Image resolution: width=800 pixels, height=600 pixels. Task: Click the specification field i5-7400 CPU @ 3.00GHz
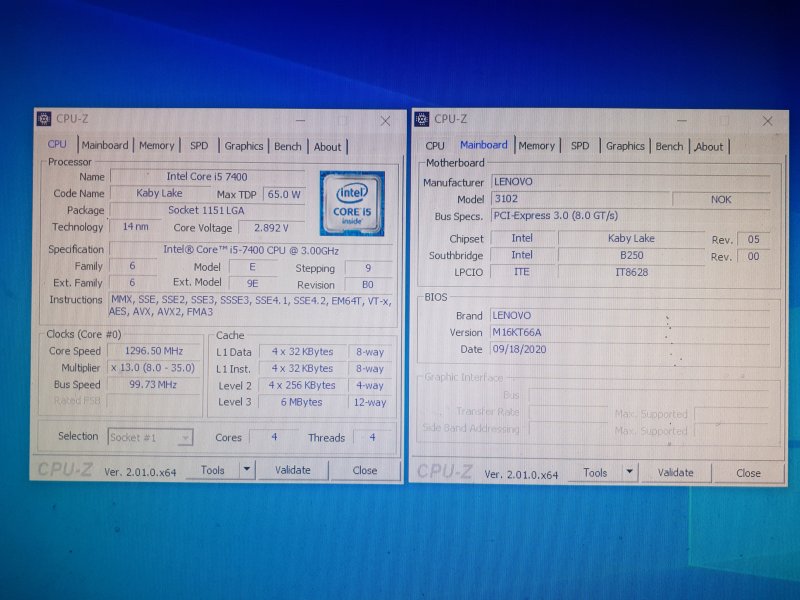pyautogui.click(x=251, y=251)
